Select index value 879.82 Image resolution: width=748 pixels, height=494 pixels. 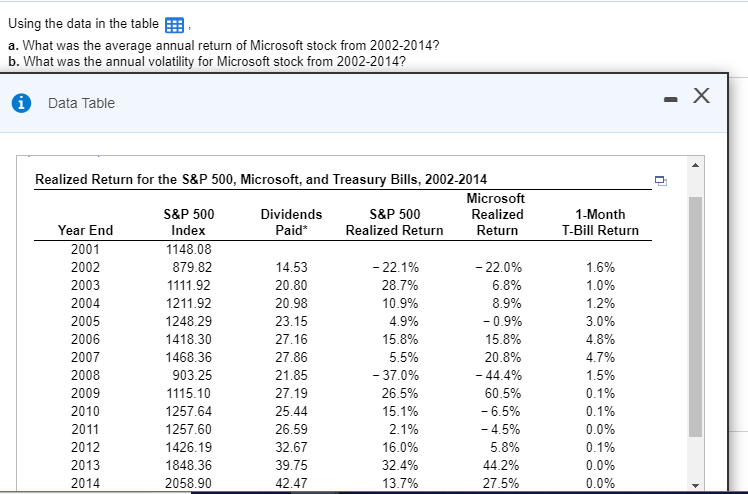click(192, 268)
